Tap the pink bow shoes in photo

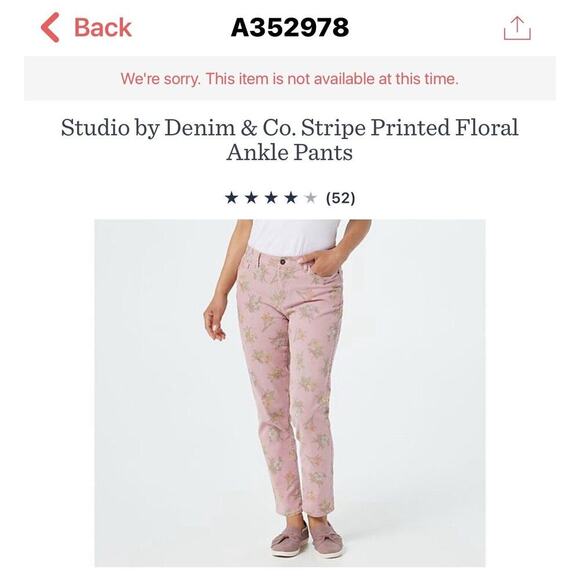point(308,539)
